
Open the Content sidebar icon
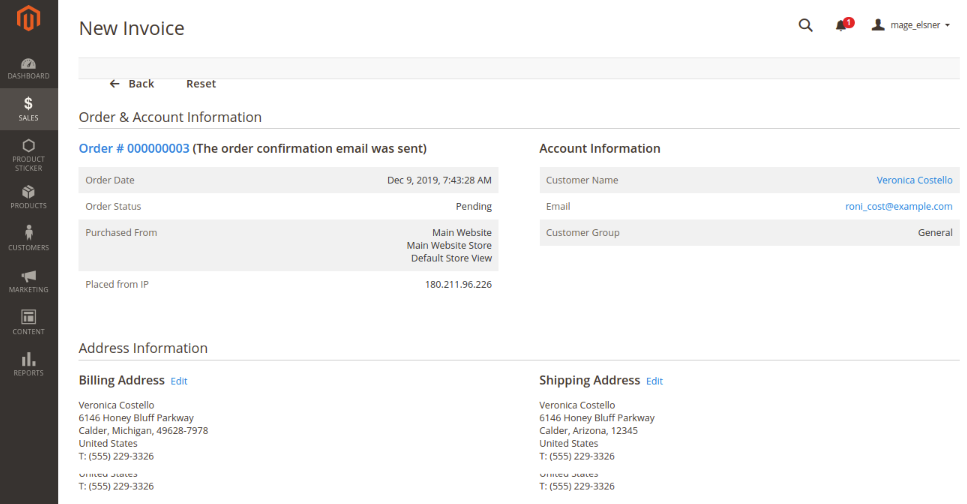click(28, 322)
